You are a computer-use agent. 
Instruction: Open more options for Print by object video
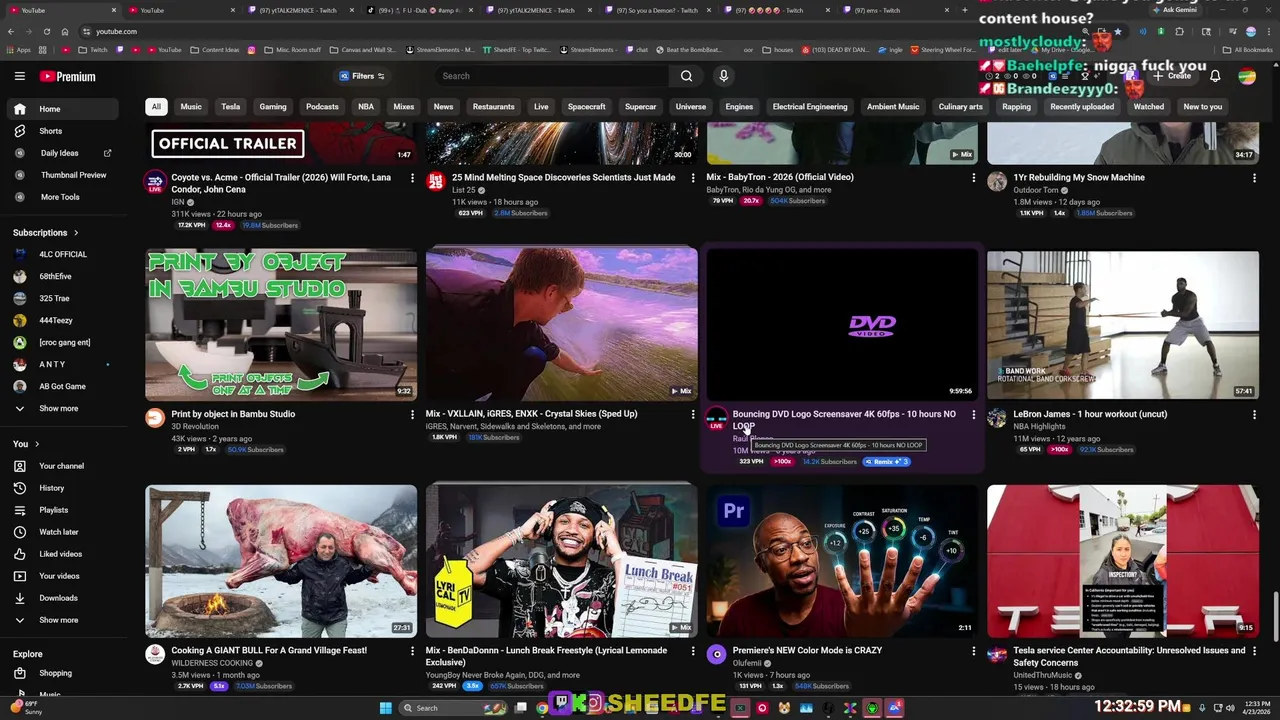pyautogui.click(x=412, y=414)
